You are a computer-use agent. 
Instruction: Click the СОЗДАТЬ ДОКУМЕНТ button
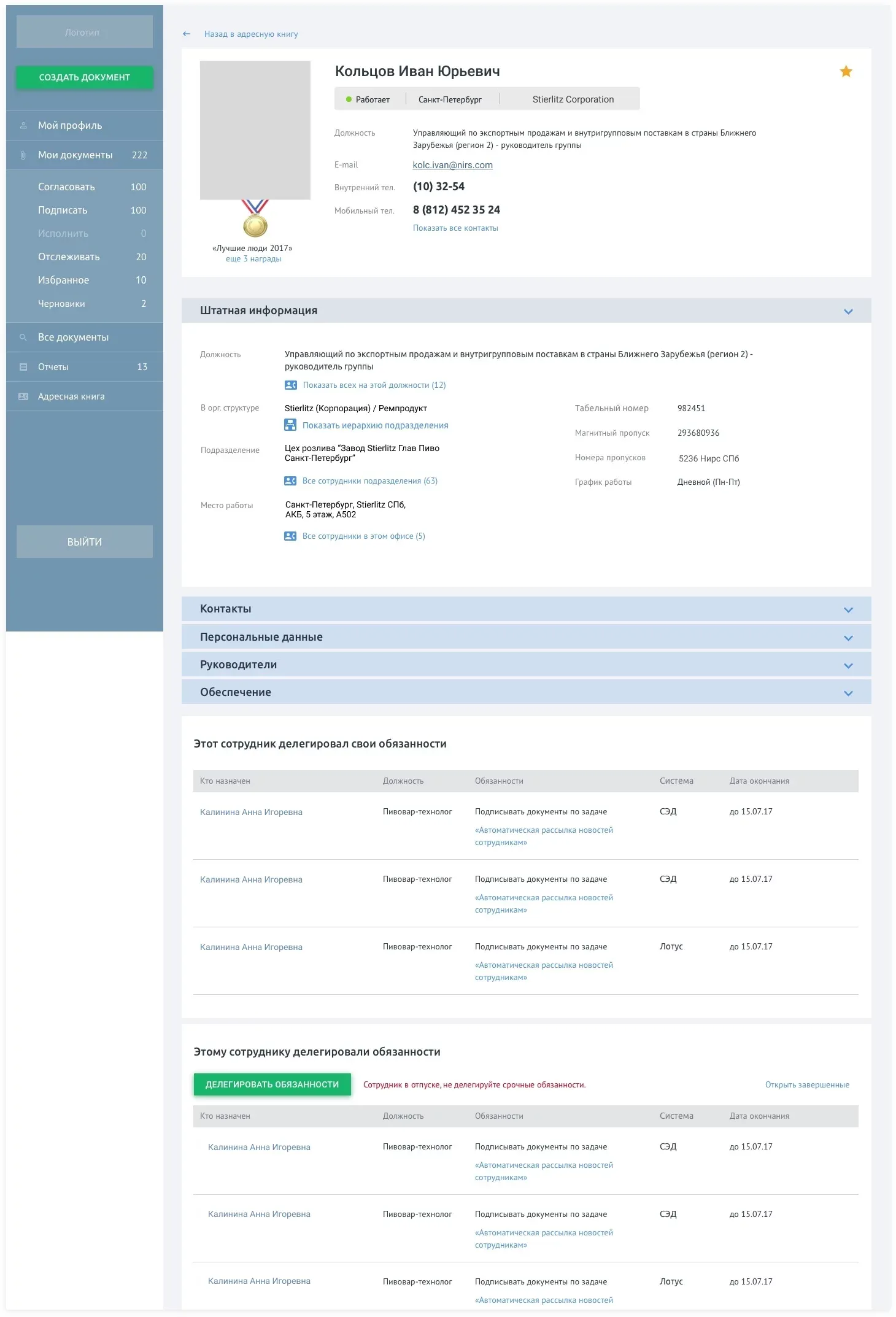coord(85,77)
